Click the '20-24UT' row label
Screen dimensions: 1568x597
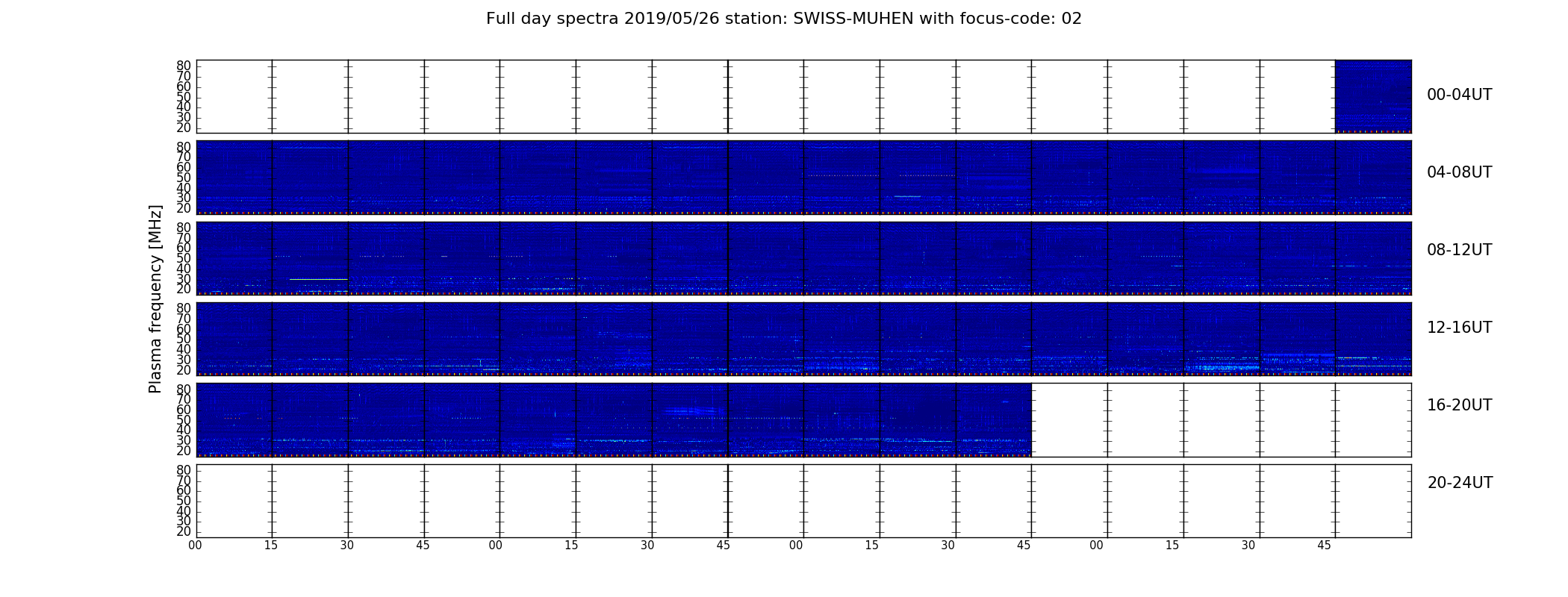pyautogui.click(x=1460, y=483)
